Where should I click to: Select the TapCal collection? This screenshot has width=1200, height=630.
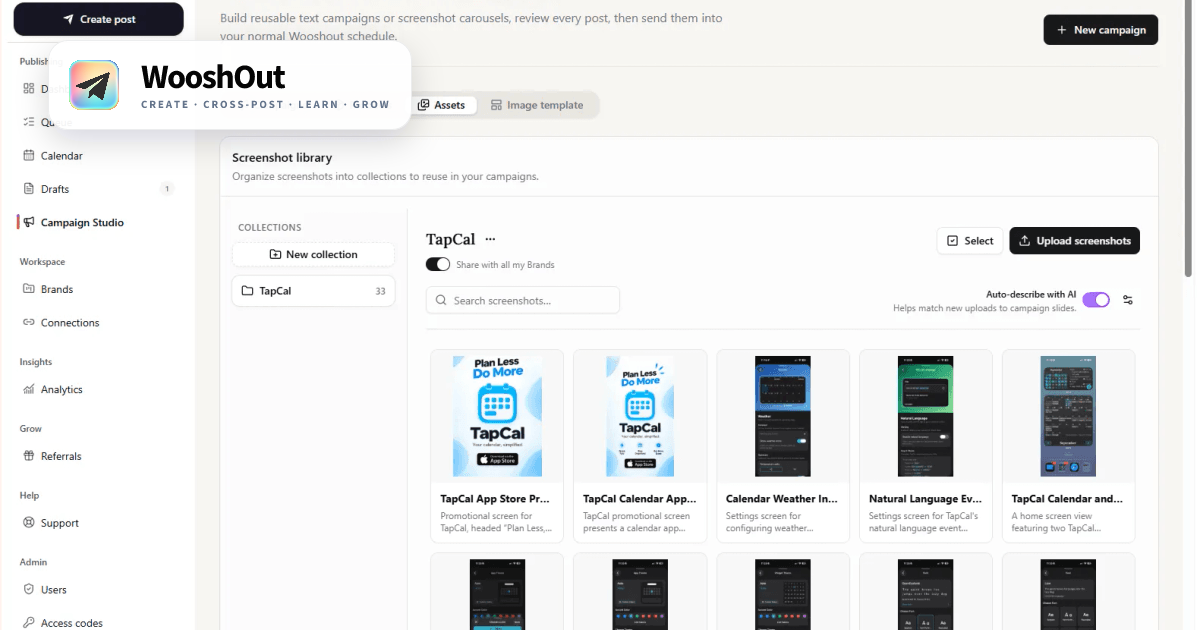pos(314,291)
